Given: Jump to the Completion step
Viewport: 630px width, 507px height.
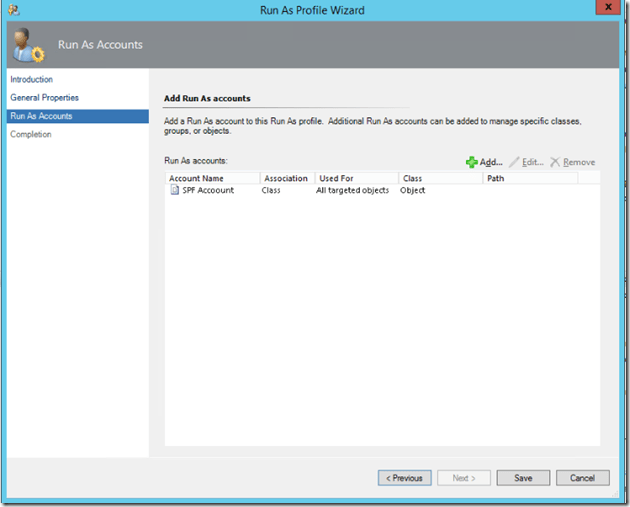Looking at the screenshot, I should [31, 134].
